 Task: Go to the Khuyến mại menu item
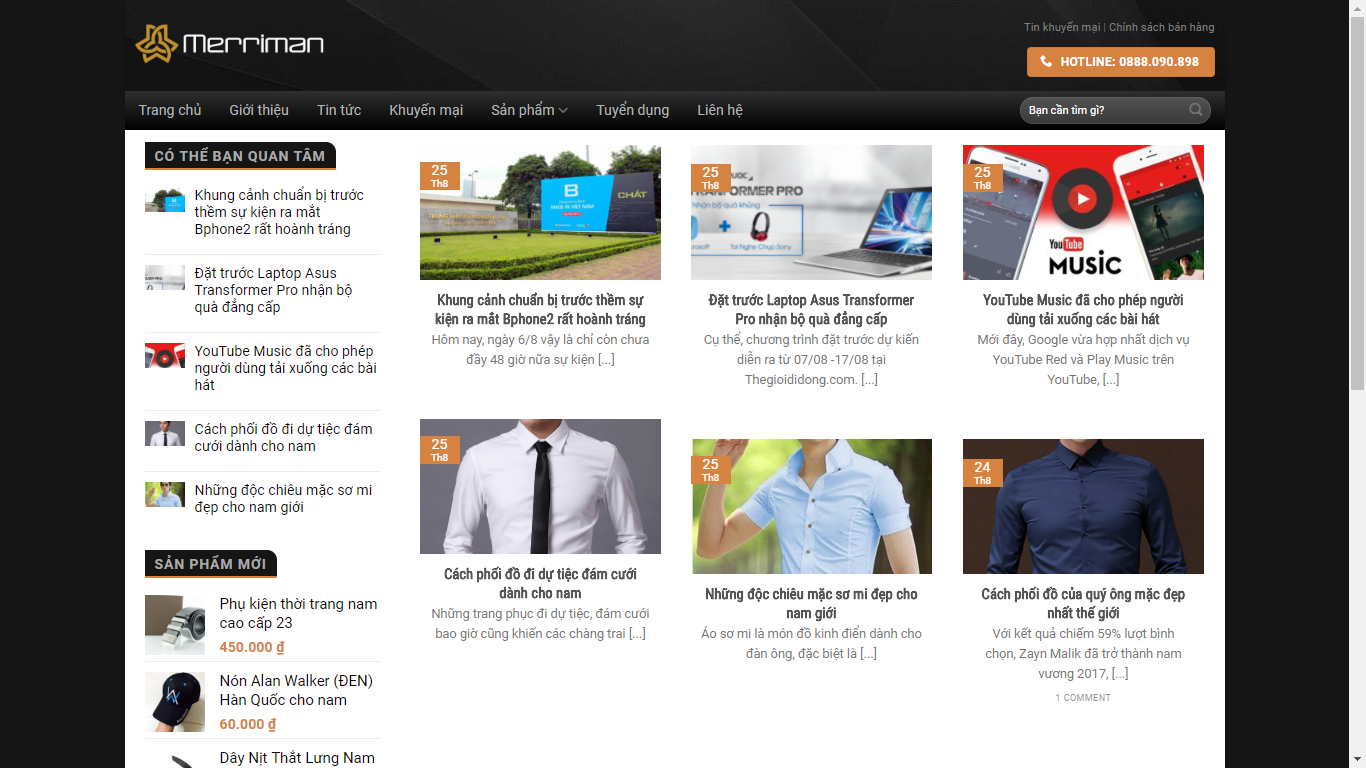tap(426, 110)
